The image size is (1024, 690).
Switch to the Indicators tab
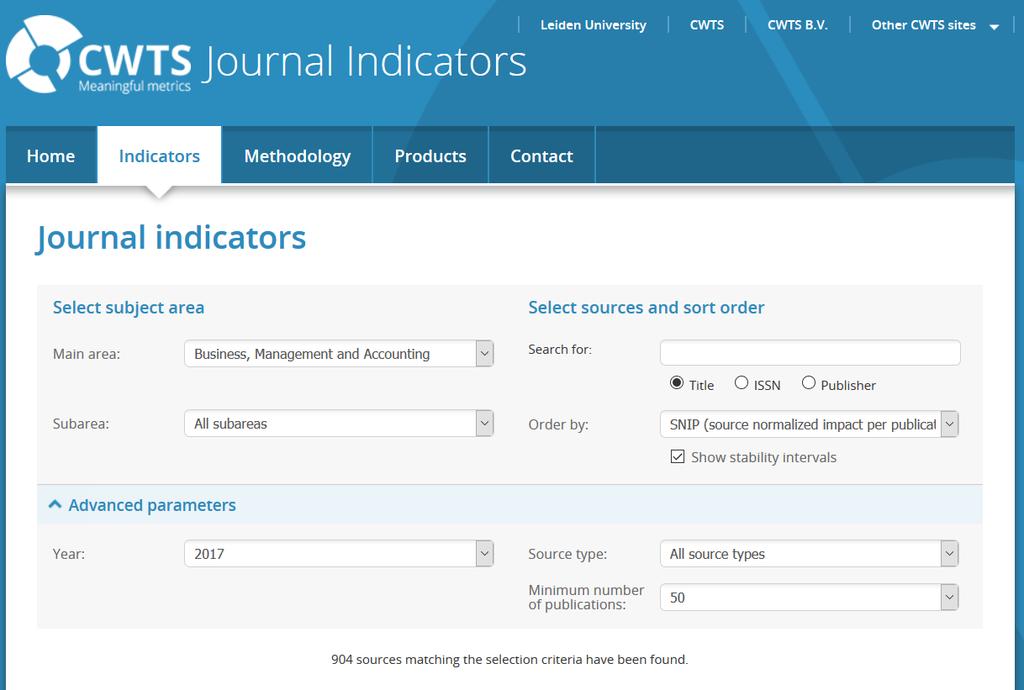click(159, 155)
